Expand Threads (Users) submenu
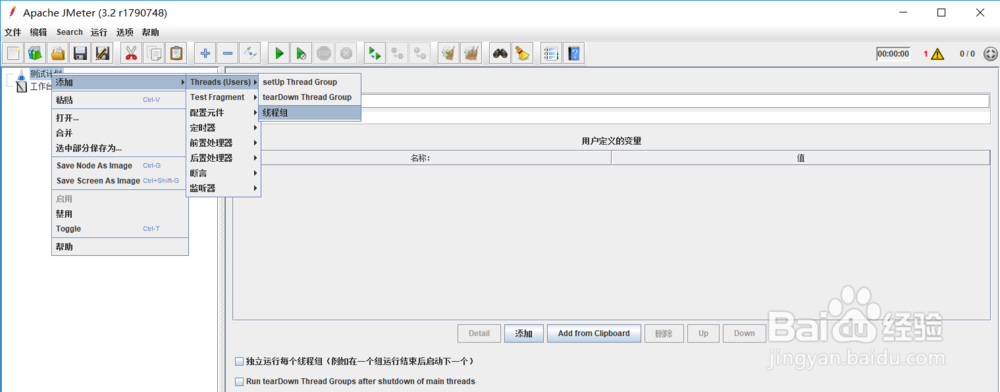The width and height of the screenshot is (1000, 392). (222, 82)
